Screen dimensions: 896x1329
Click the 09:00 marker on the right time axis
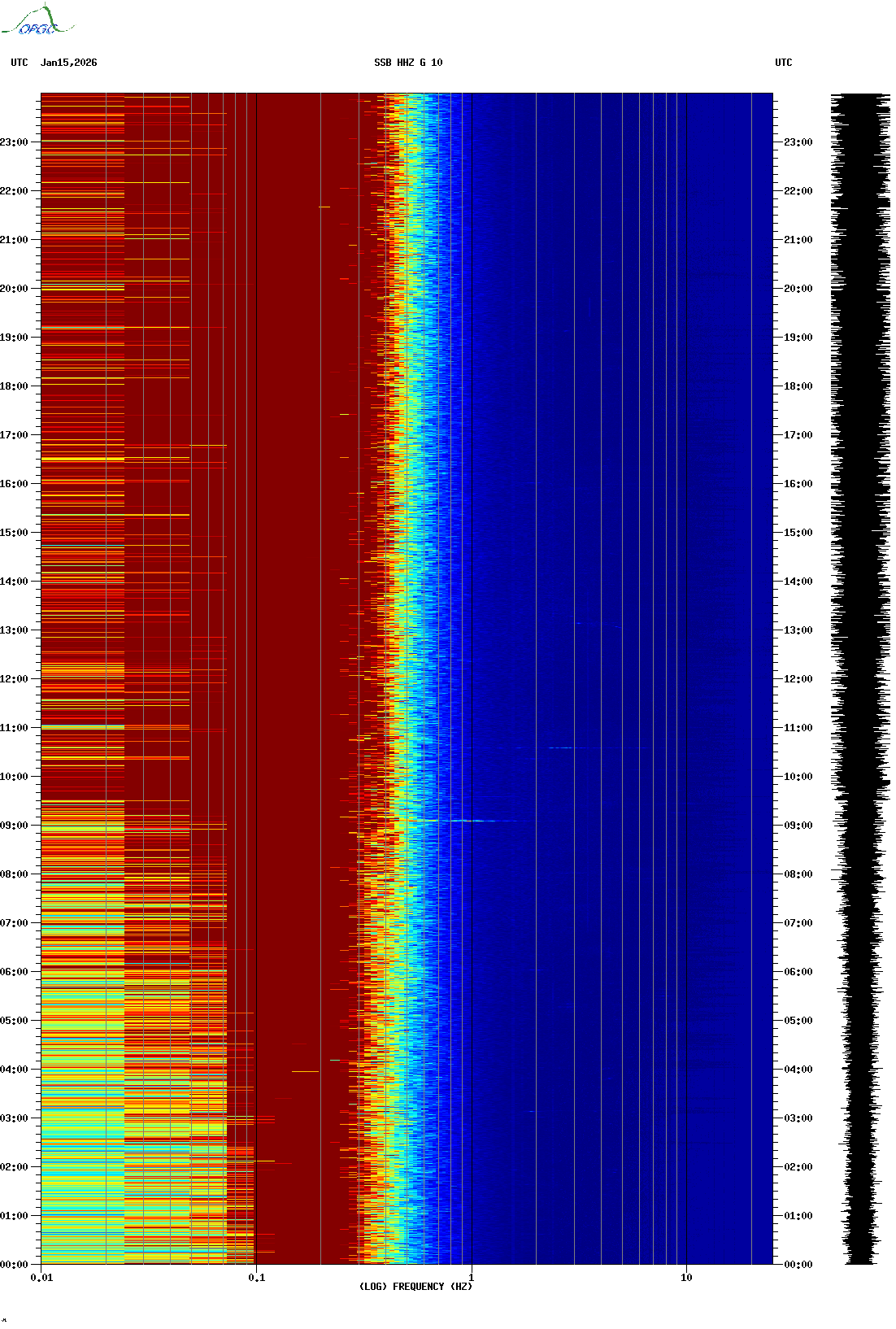(x=798, y=826)
